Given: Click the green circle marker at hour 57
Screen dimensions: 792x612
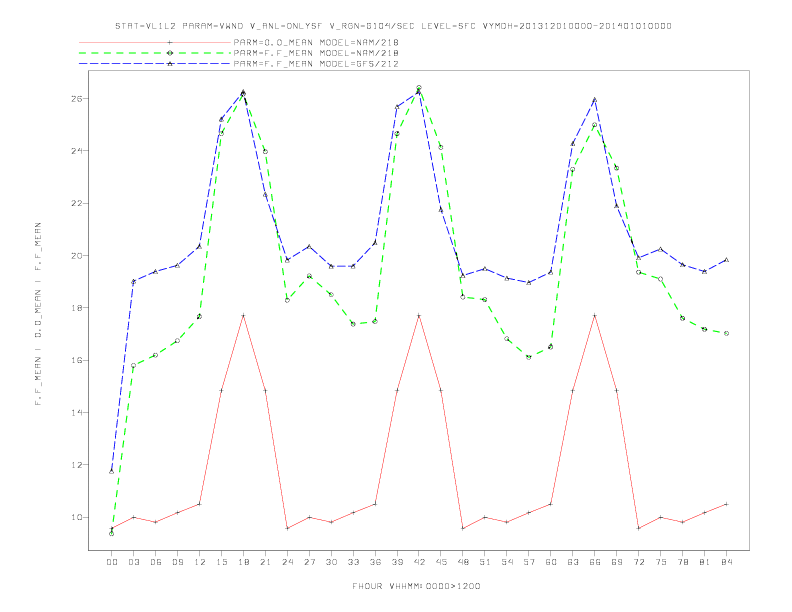Looking at the screenshot, I should coord(529,357).
